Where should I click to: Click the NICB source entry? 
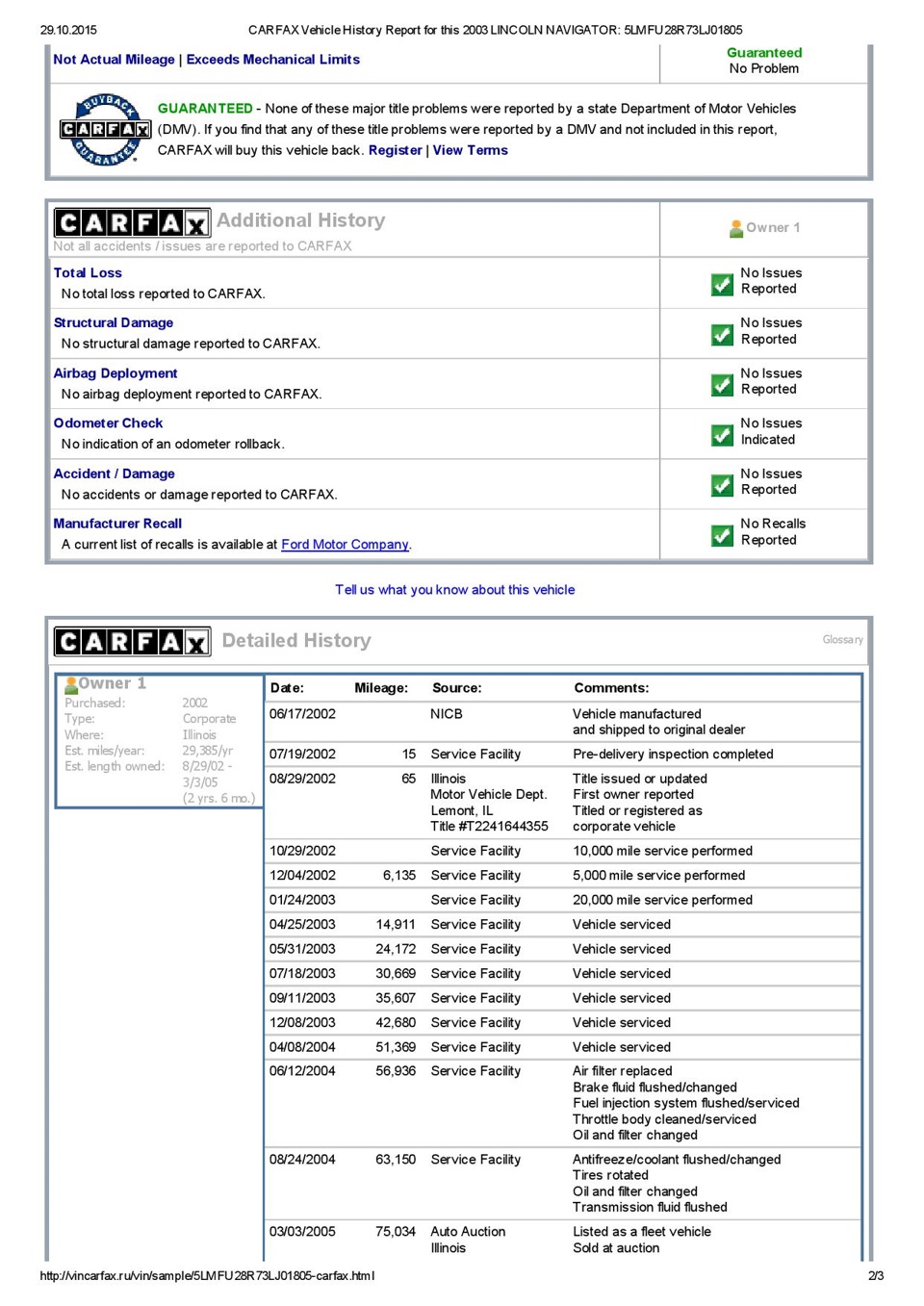point(447,714)
